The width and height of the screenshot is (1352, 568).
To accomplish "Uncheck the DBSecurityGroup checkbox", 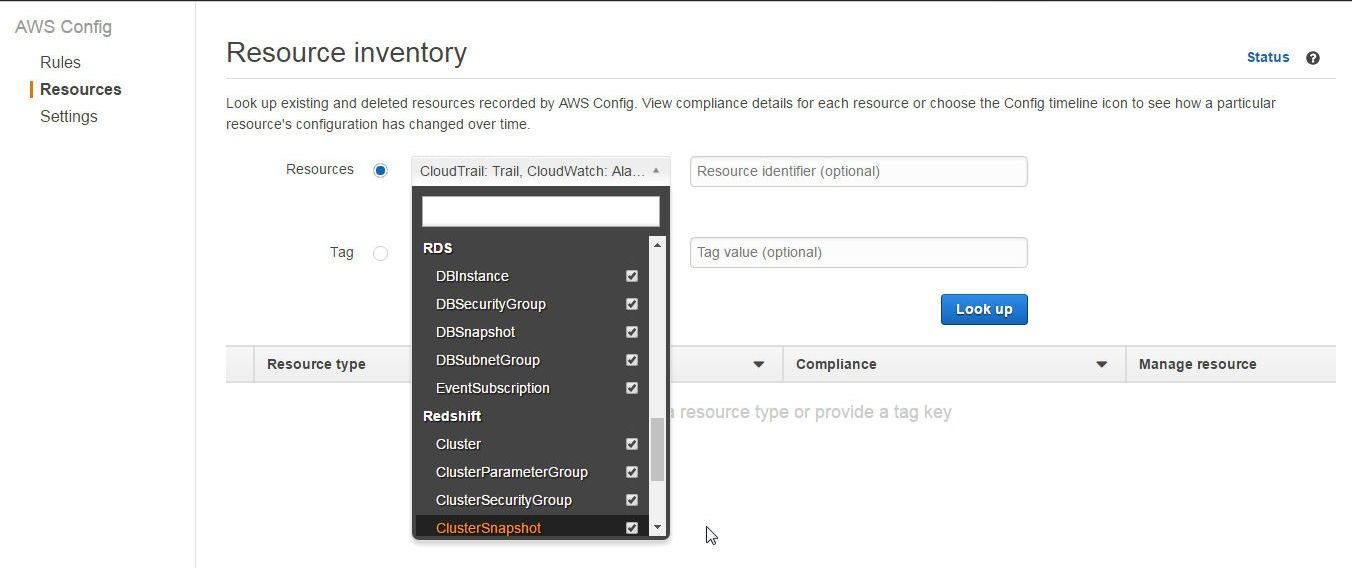I will 632,304.
